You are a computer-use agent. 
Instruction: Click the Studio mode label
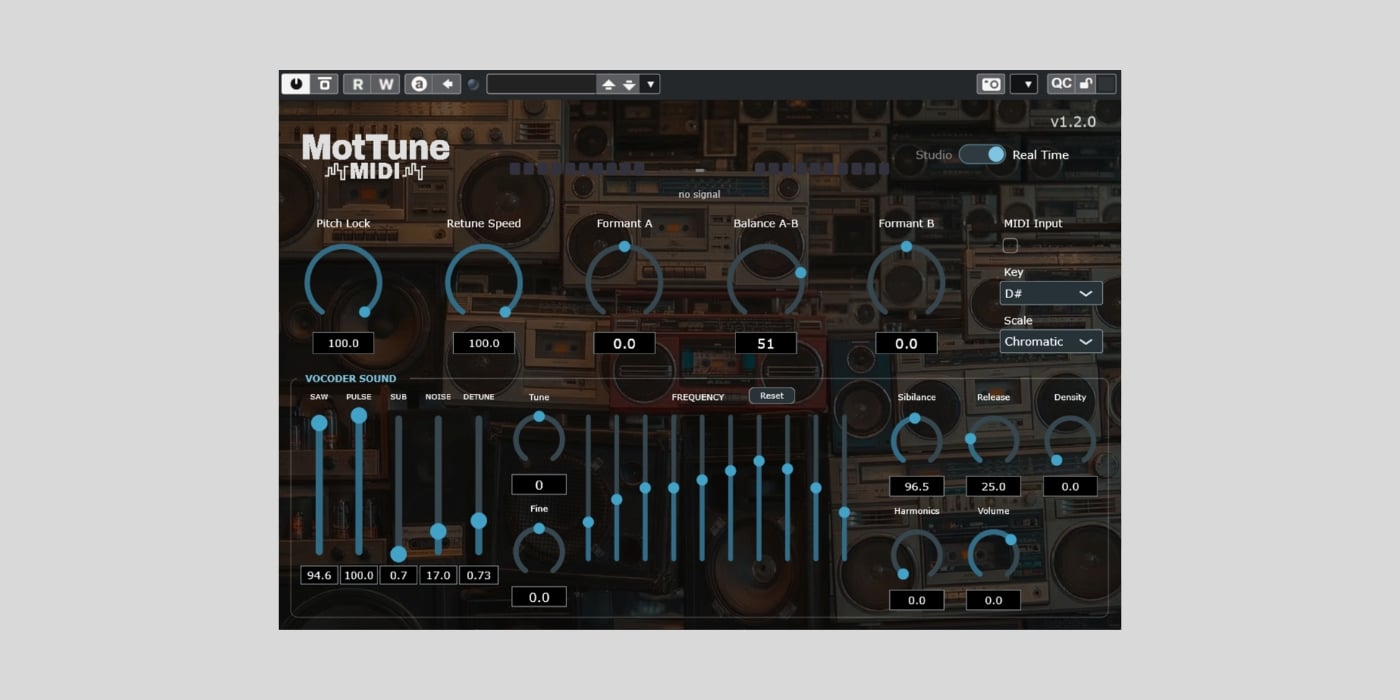pos(934,155)
